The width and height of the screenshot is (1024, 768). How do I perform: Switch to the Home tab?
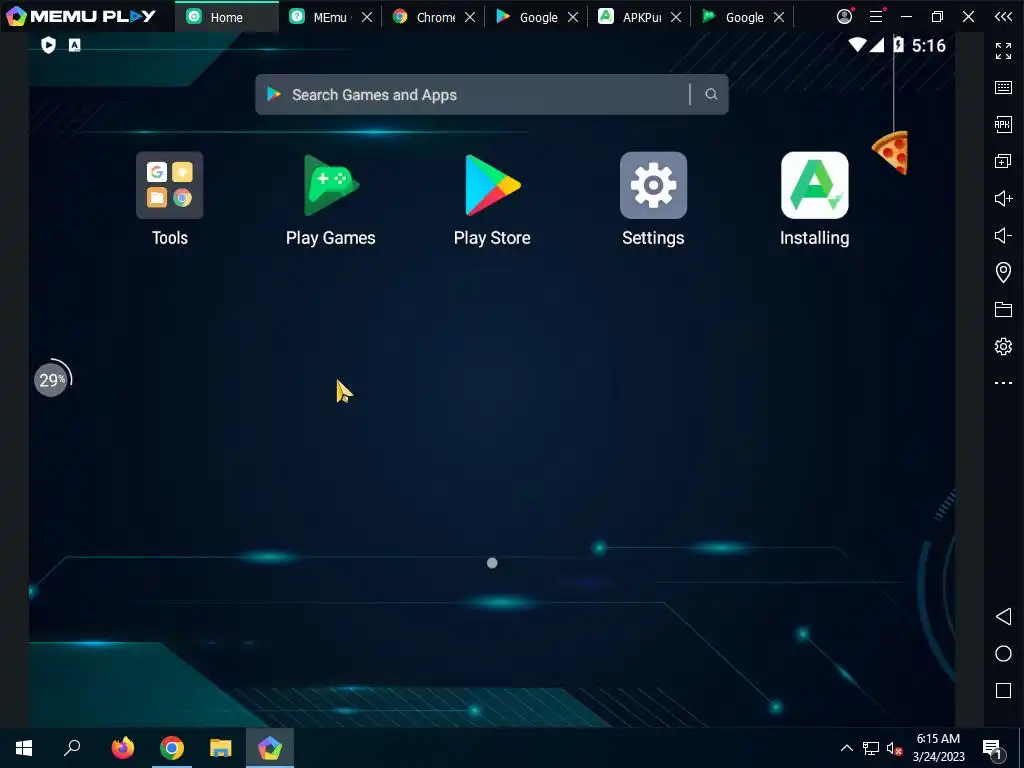click(226, 17)
